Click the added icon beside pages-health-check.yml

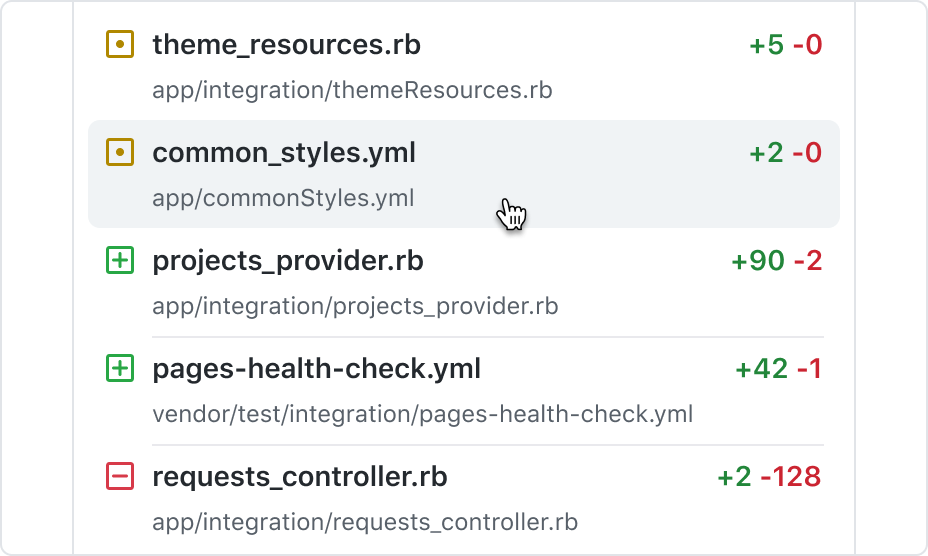(x=120, y=368)
